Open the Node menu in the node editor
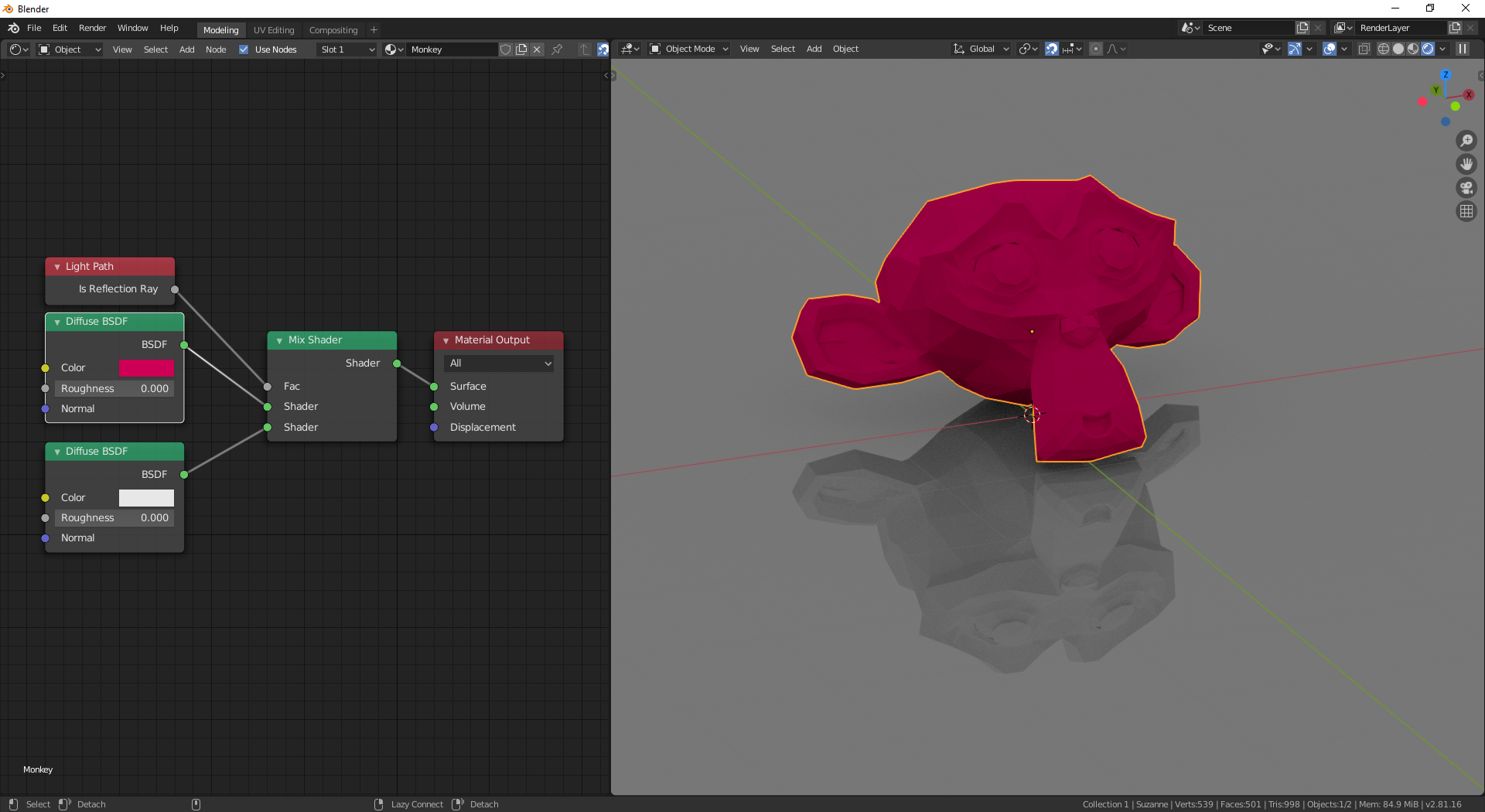 (216, 49)
